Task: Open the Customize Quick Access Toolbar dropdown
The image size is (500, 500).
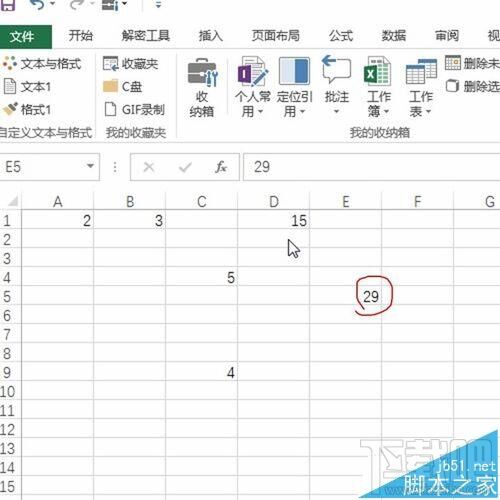Action: point(158,5)
